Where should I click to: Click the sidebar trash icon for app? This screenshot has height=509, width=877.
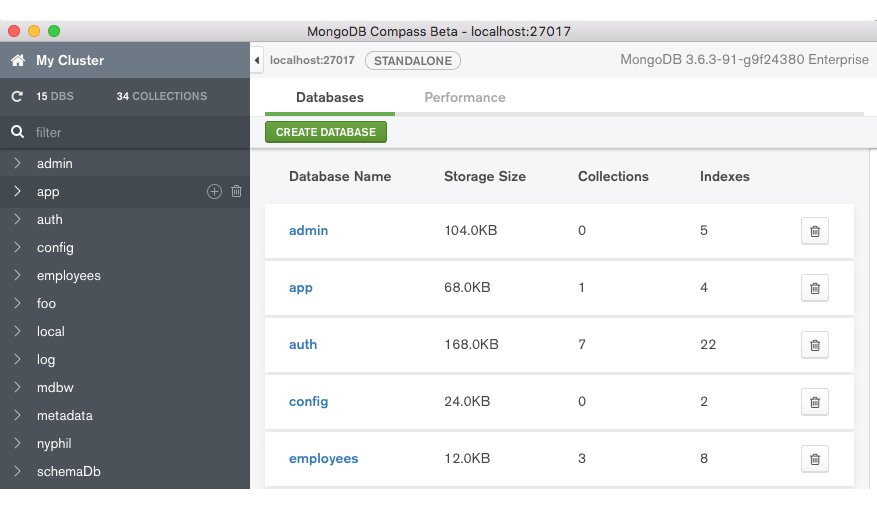(237, 191)
